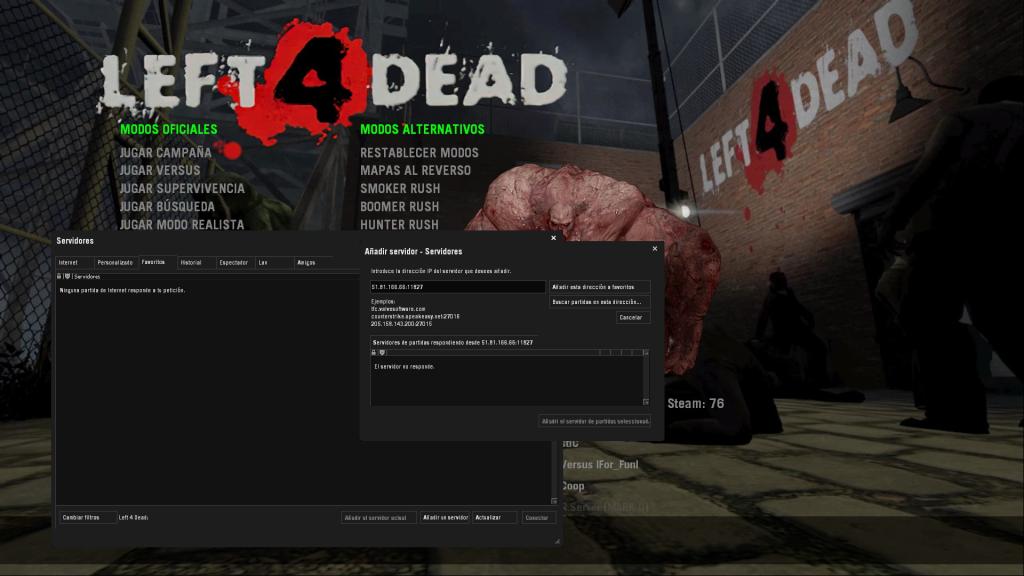The width and height of the screenshot is (1024, 576).
Task: Select Restablecer Modos option
Action: [419, 153]
